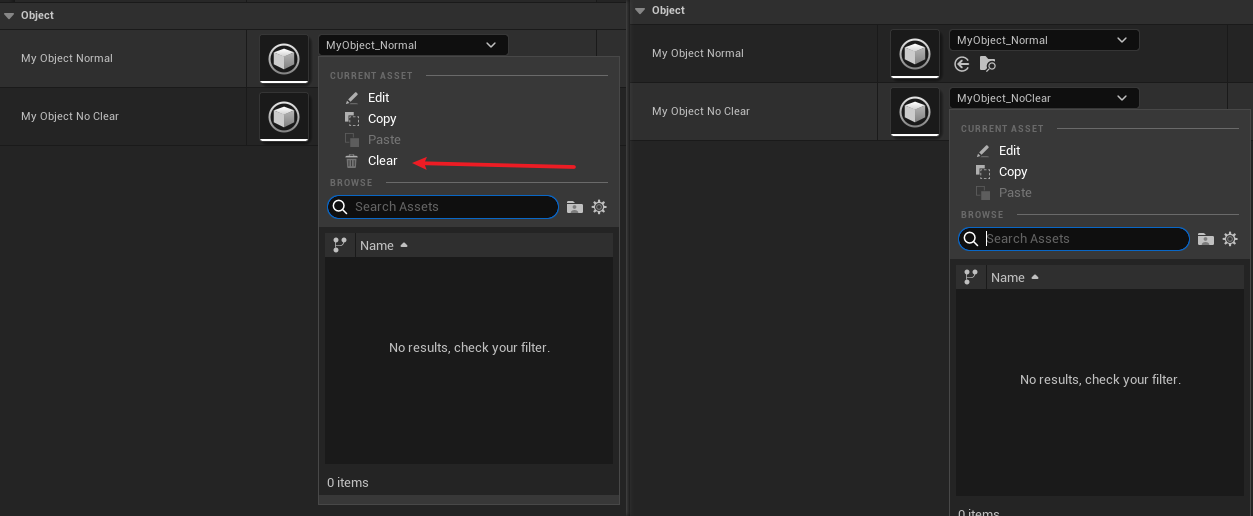Screen dimensions: 1253x516
Task: Click My Object No Clear thumbnail, right panel
Action: 914,112
